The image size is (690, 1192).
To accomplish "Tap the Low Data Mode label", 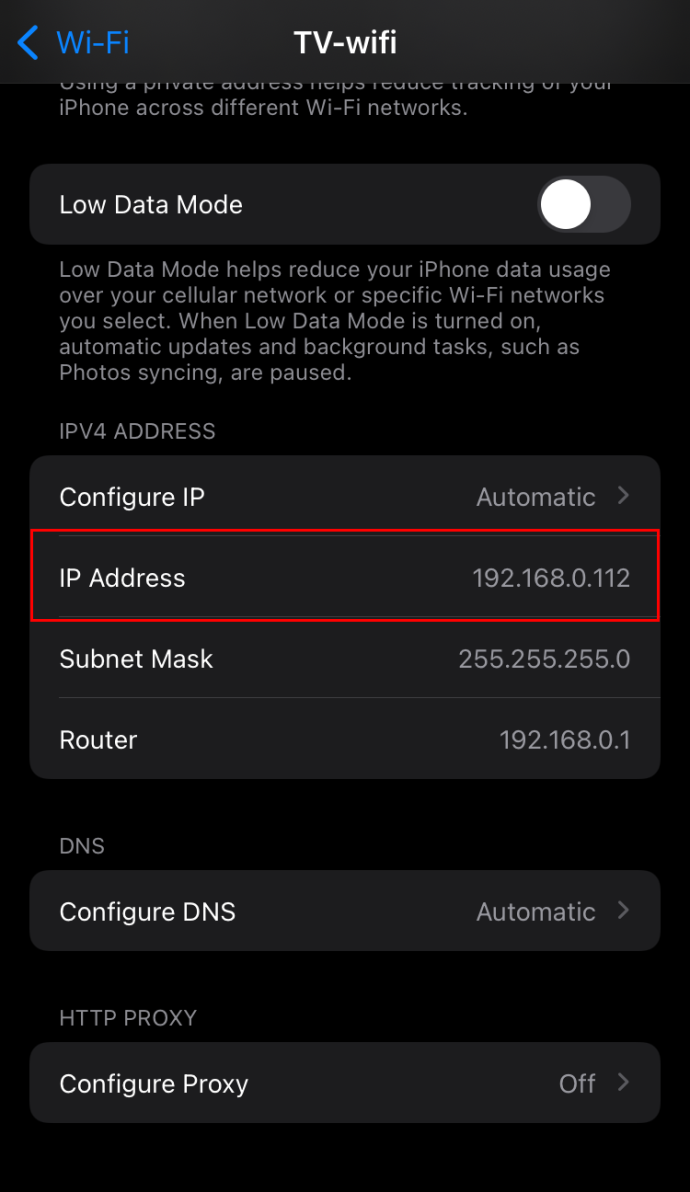I will pyautogui.click(x=150, y=204).
